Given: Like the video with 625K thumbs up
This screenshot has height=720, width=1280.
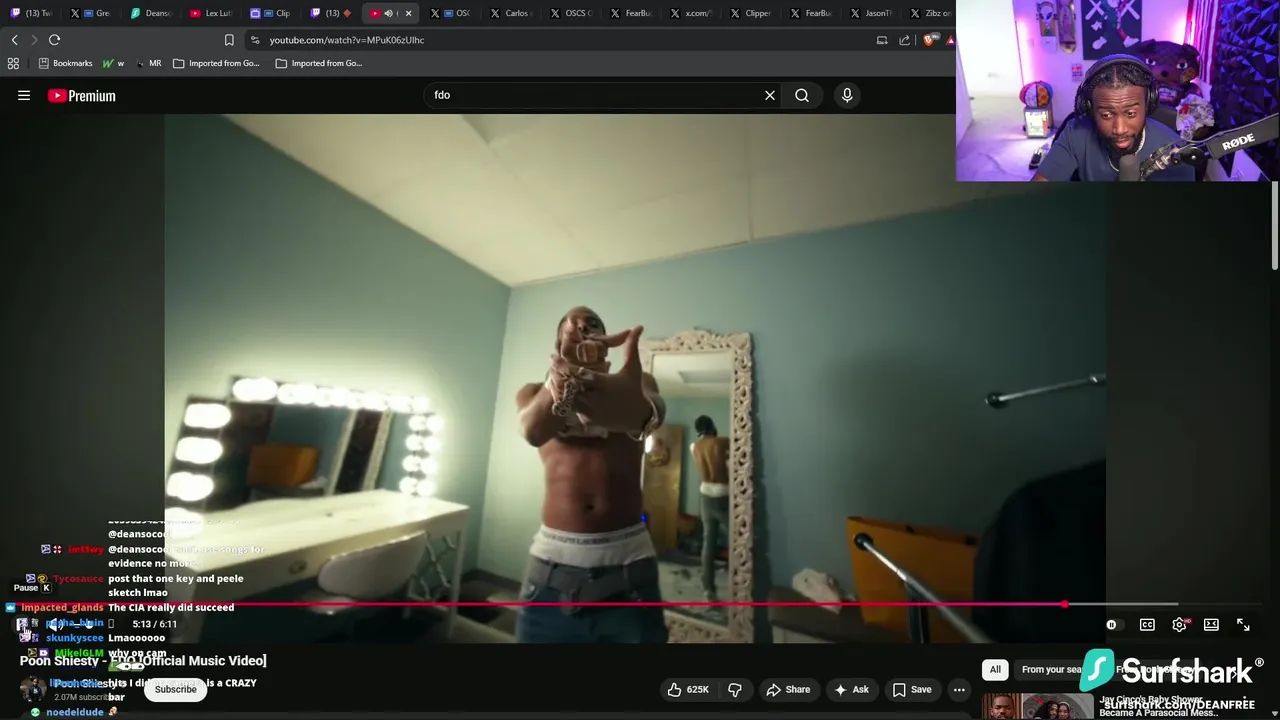Looking at the screenshot, I should click(688, 689).
